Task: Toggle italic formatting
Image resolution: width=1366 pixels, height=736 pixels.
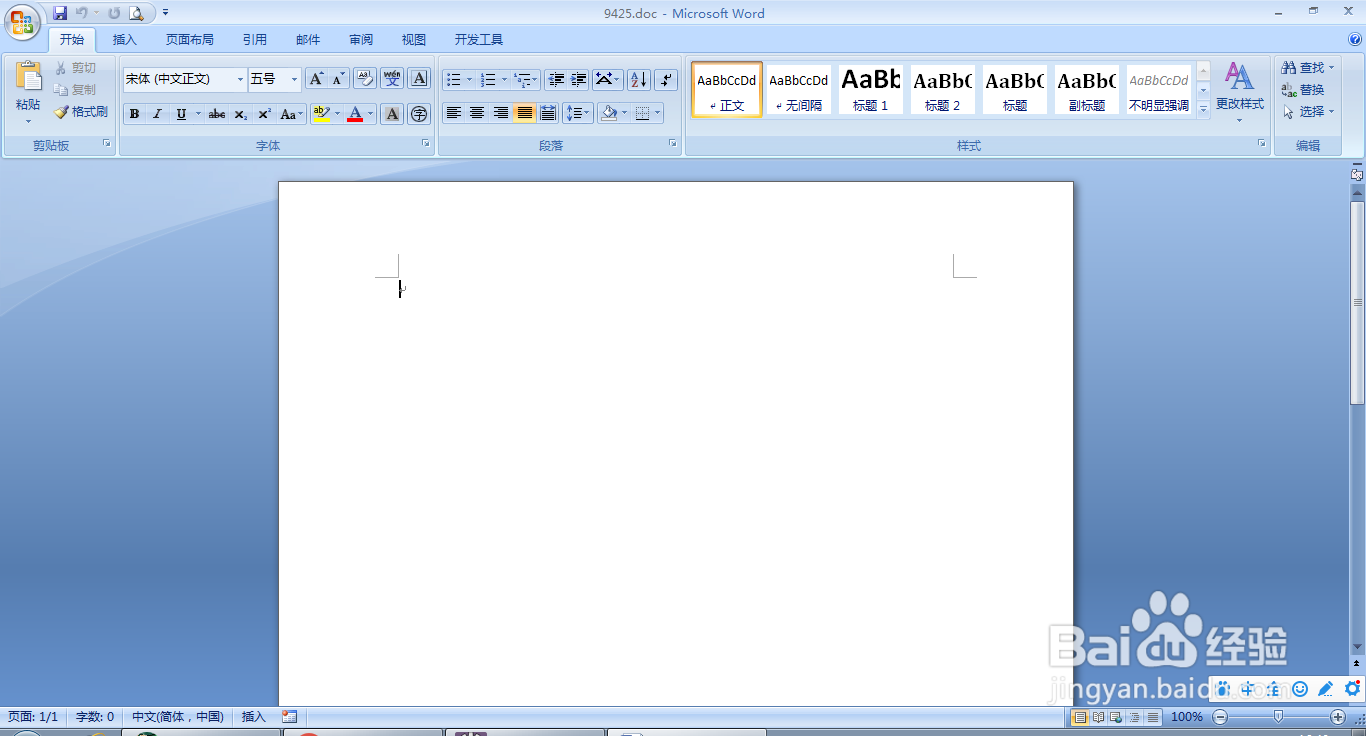Action: click(157, 114)
